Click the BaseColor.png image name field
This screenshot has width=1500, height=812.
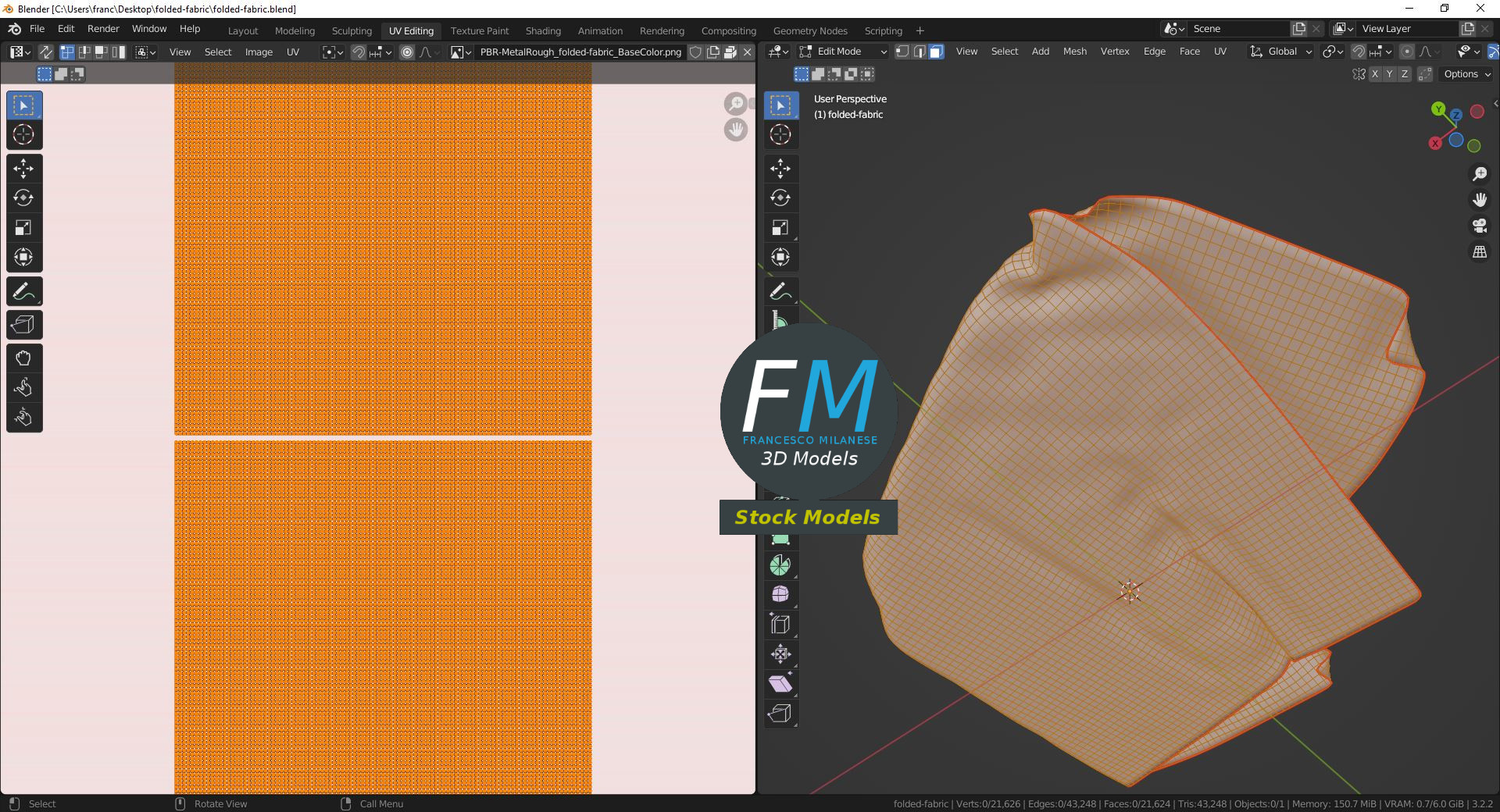pos(580,52)
